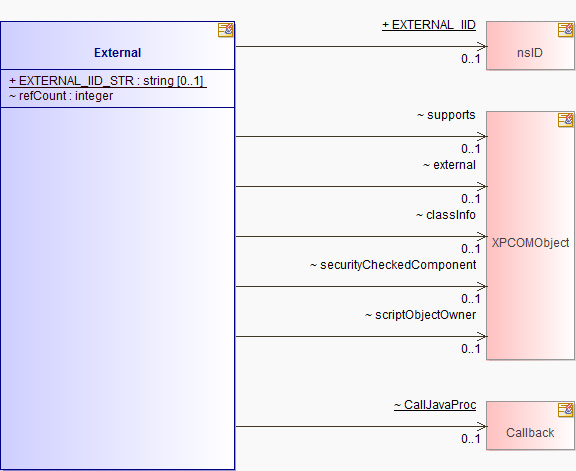Click the class icon on External box
The image size is (576, 471).
tap(226, 30)
